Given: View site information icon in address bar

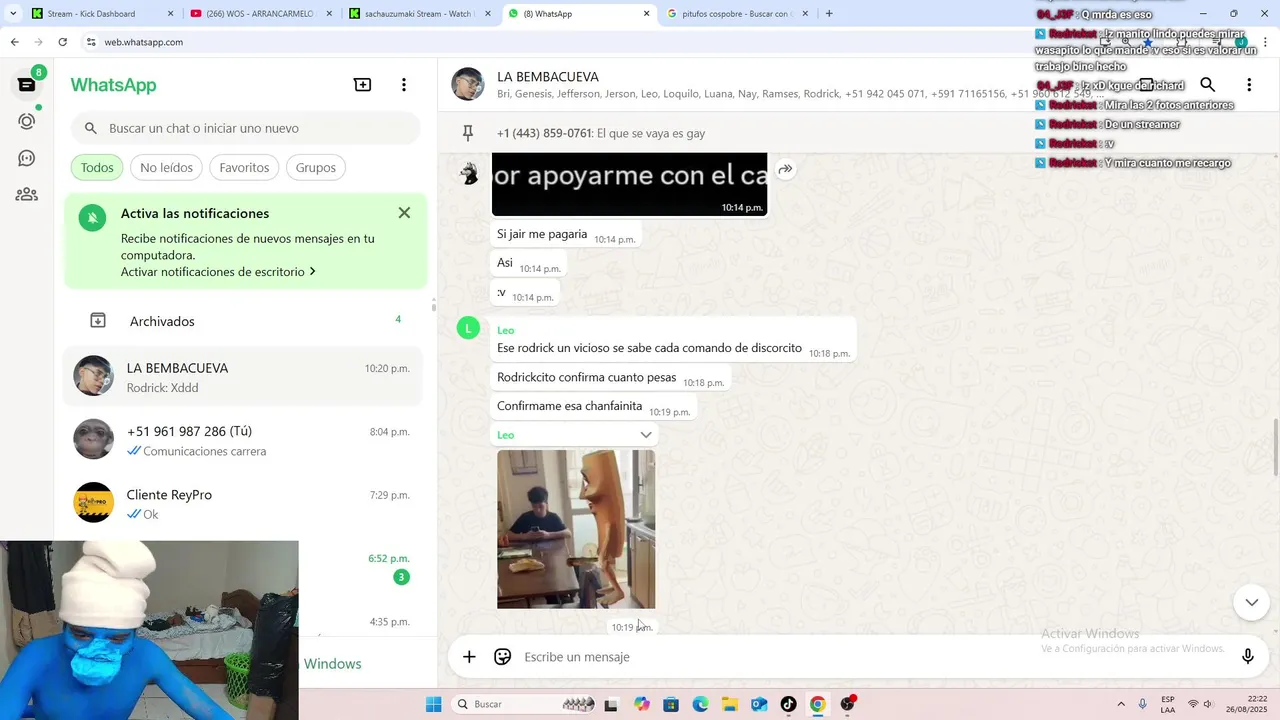Looking at the screenshot, I should (x=91, y=42).
